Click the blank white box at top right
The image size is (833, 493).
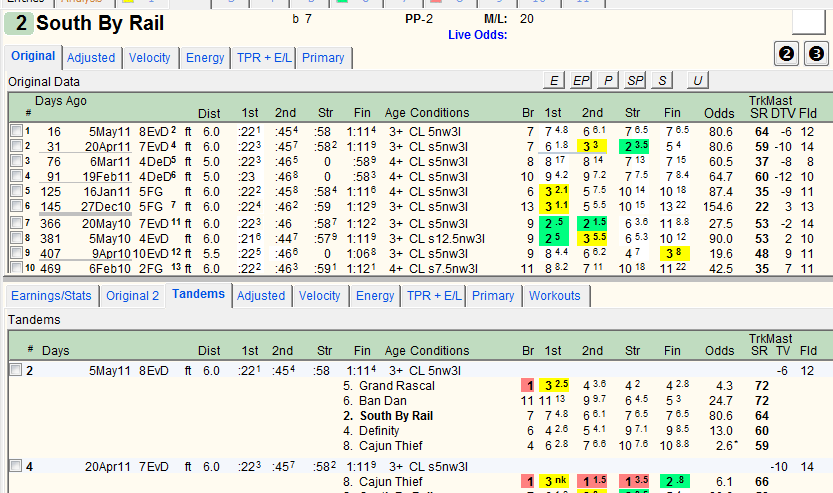[809, 22]
